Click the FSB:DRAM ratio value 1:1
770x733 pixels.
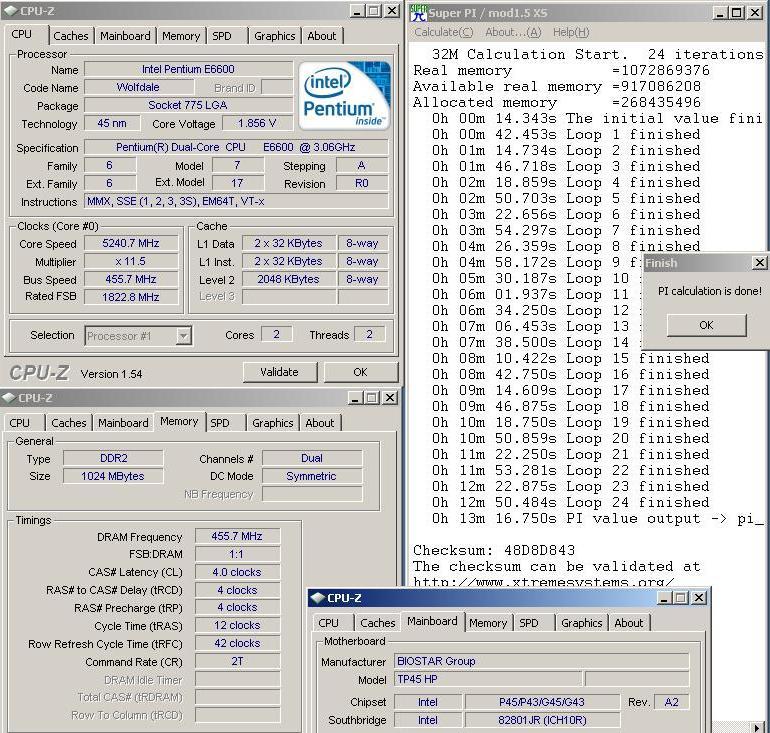[x=237, y=554]
